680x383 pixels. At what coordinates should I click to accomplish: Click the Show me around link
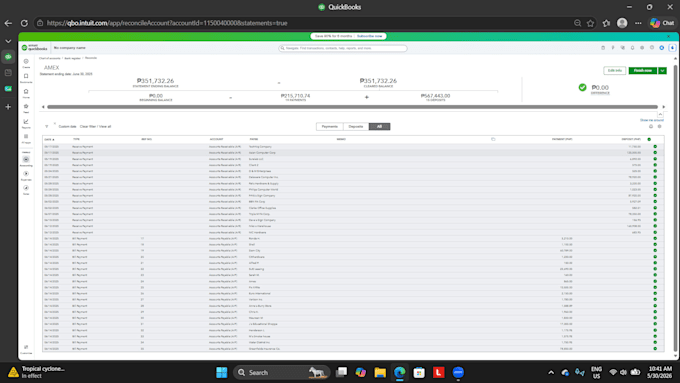click(x=652, y=120)
